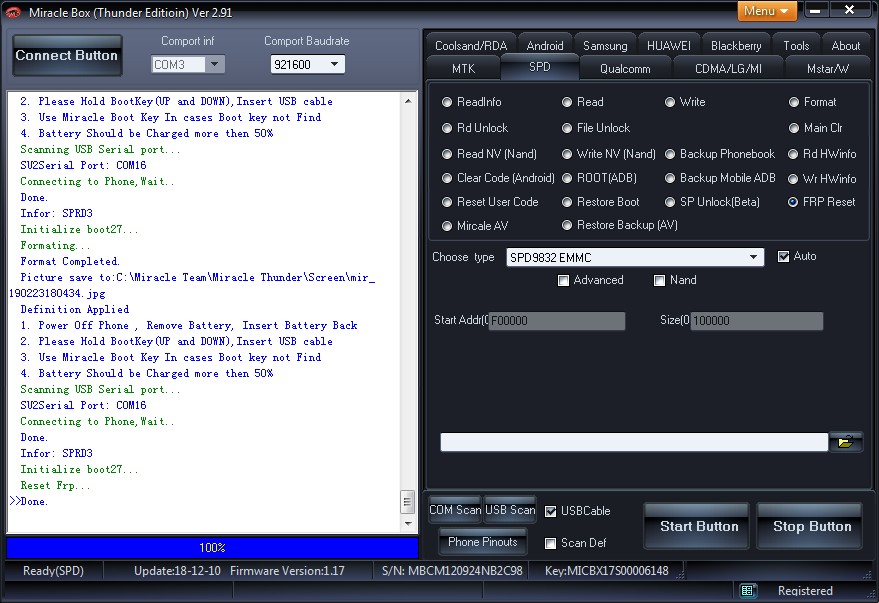The width and height of the screenshot is (879, 603).
Task: Click the 'Format Completed.' log line
Action: [70, 261]
